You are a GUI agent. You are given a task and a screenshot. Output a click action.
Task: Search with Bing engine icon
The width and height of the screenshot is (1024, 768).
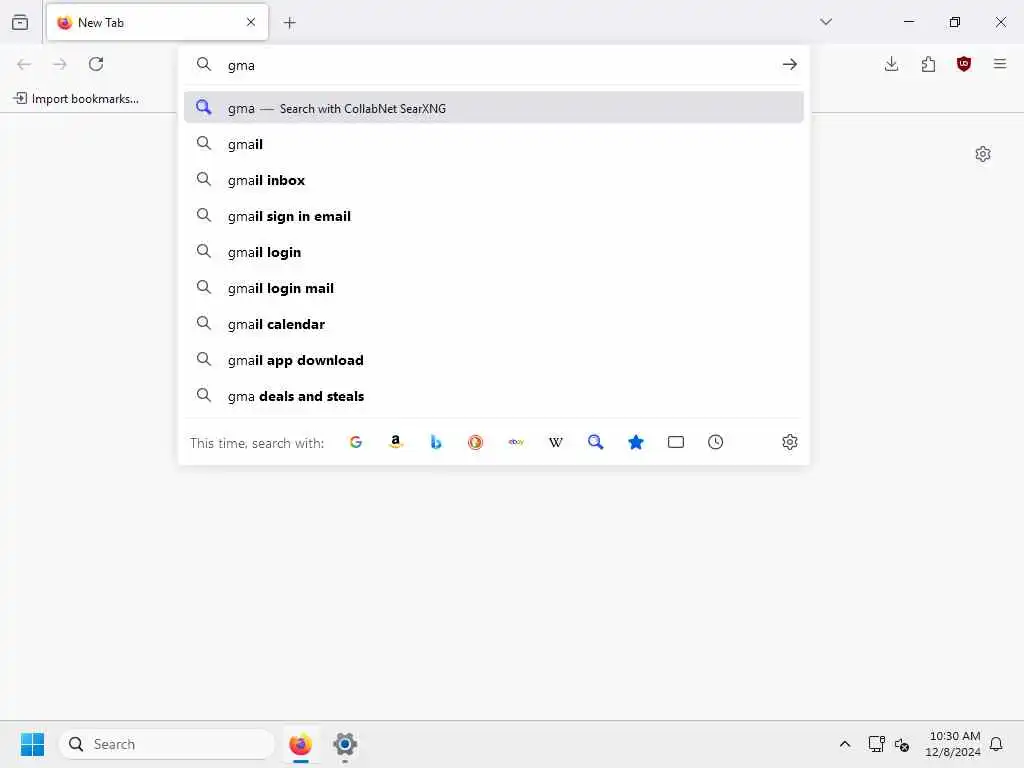pos(436,442)
